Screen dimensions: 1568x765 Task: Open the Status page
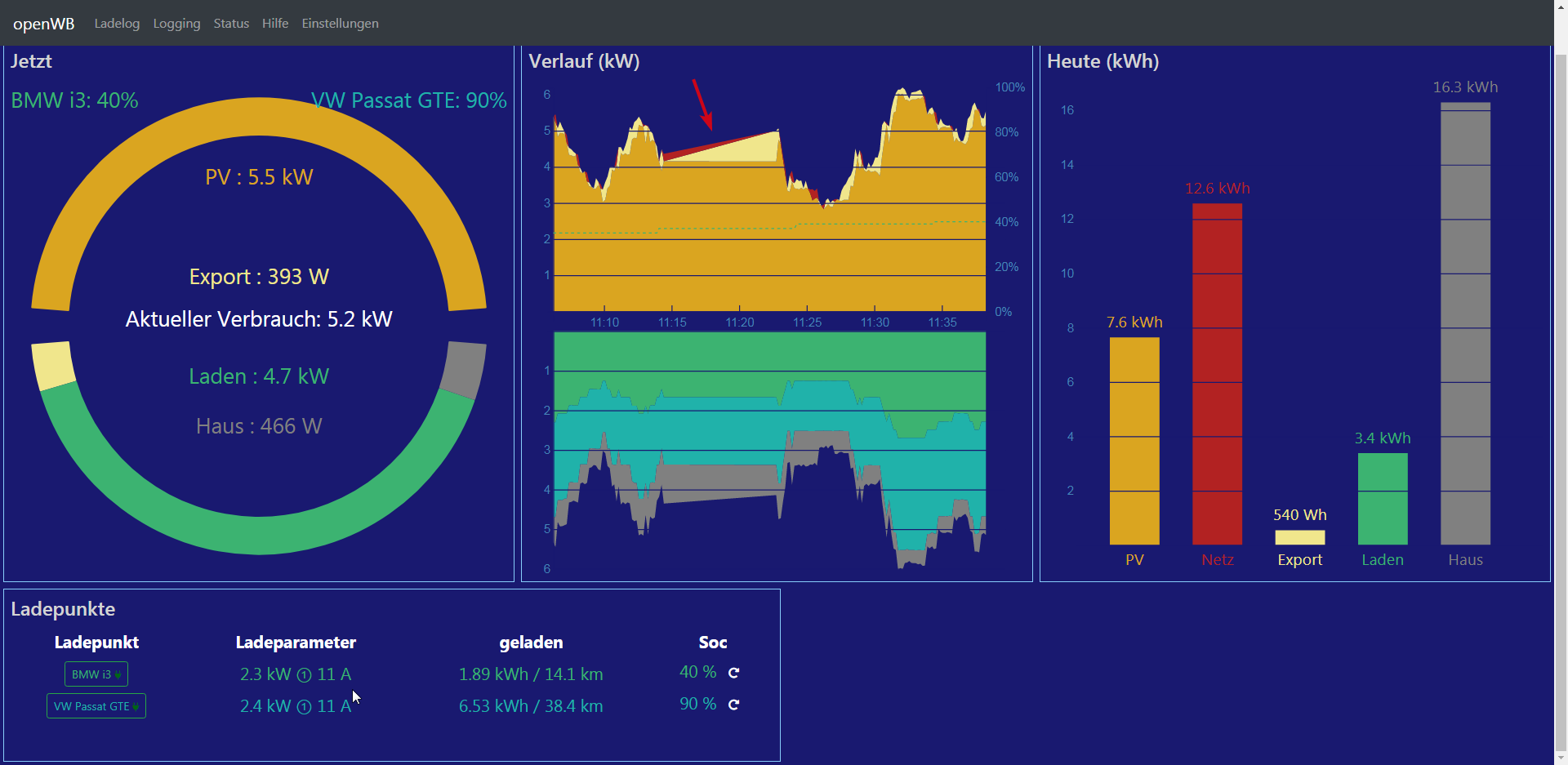coord(231,24)
